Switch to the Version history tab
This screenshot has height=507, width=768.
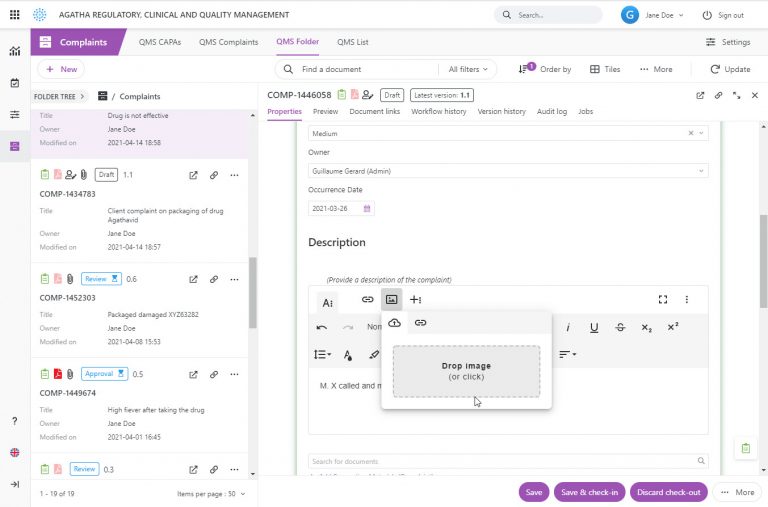501,111
